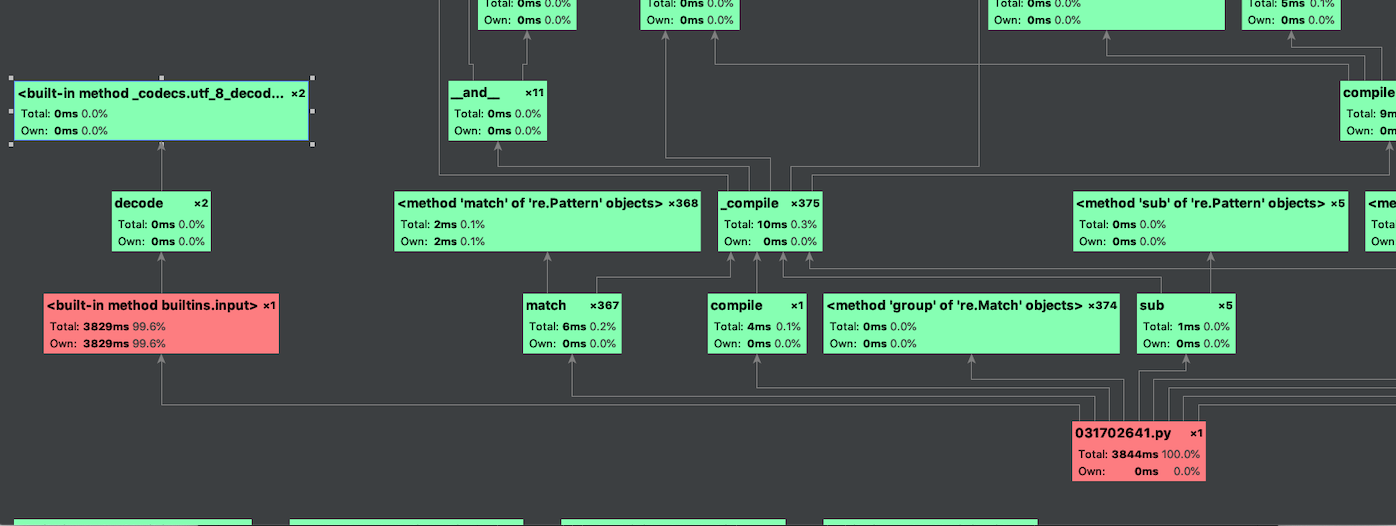Screen dimensions: 1396x526
Task: Select the cut-off node beside 'sub' re.Pattern node
Action: (x=1381, y=221)
